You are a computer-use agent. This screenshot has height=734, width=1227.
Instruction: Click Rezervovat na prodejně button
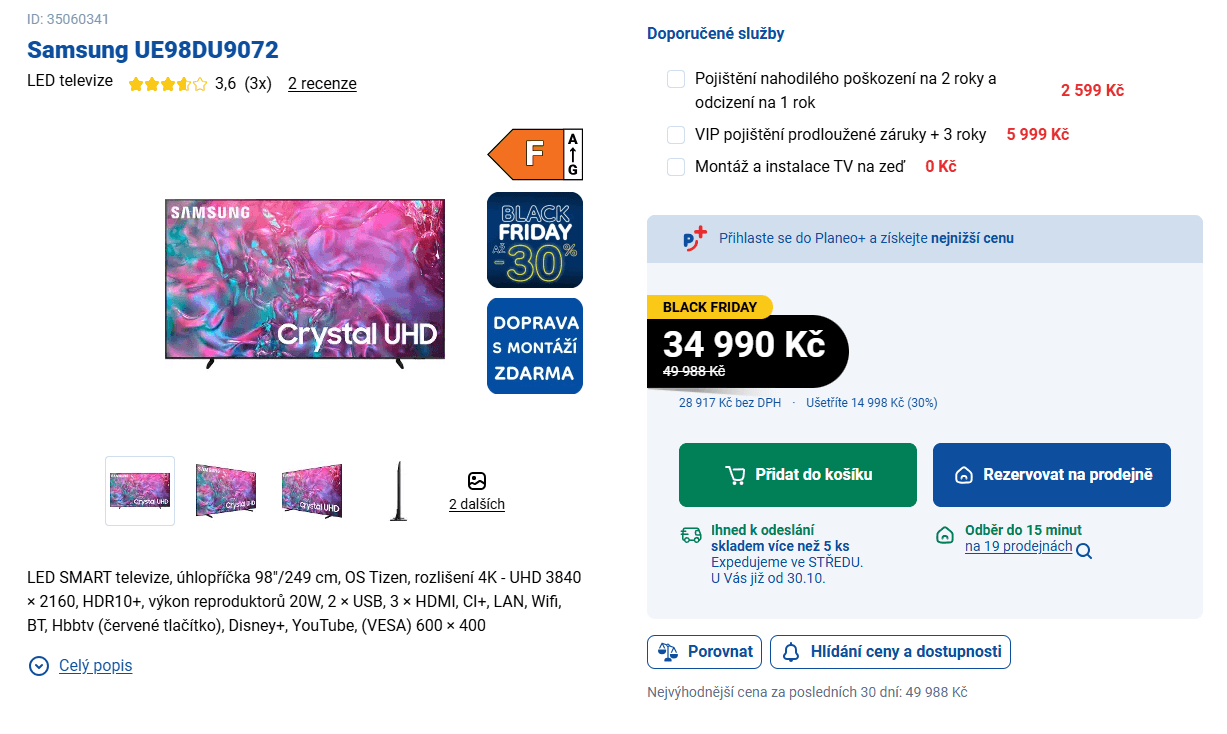[x=1051, y=475]
